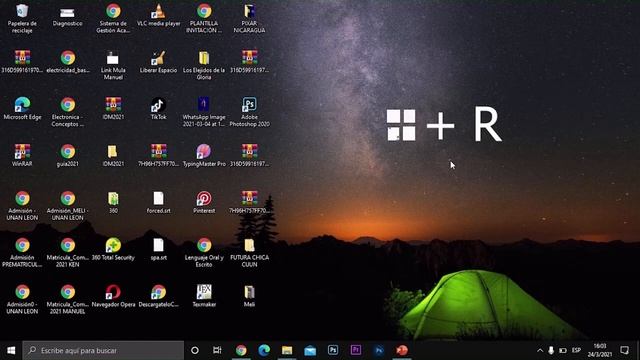The width and height of the screenshot is (640, 360).
Task: Select Admisión PREMATRICUL... Chrome file
Action: click(x=22, y=252)
